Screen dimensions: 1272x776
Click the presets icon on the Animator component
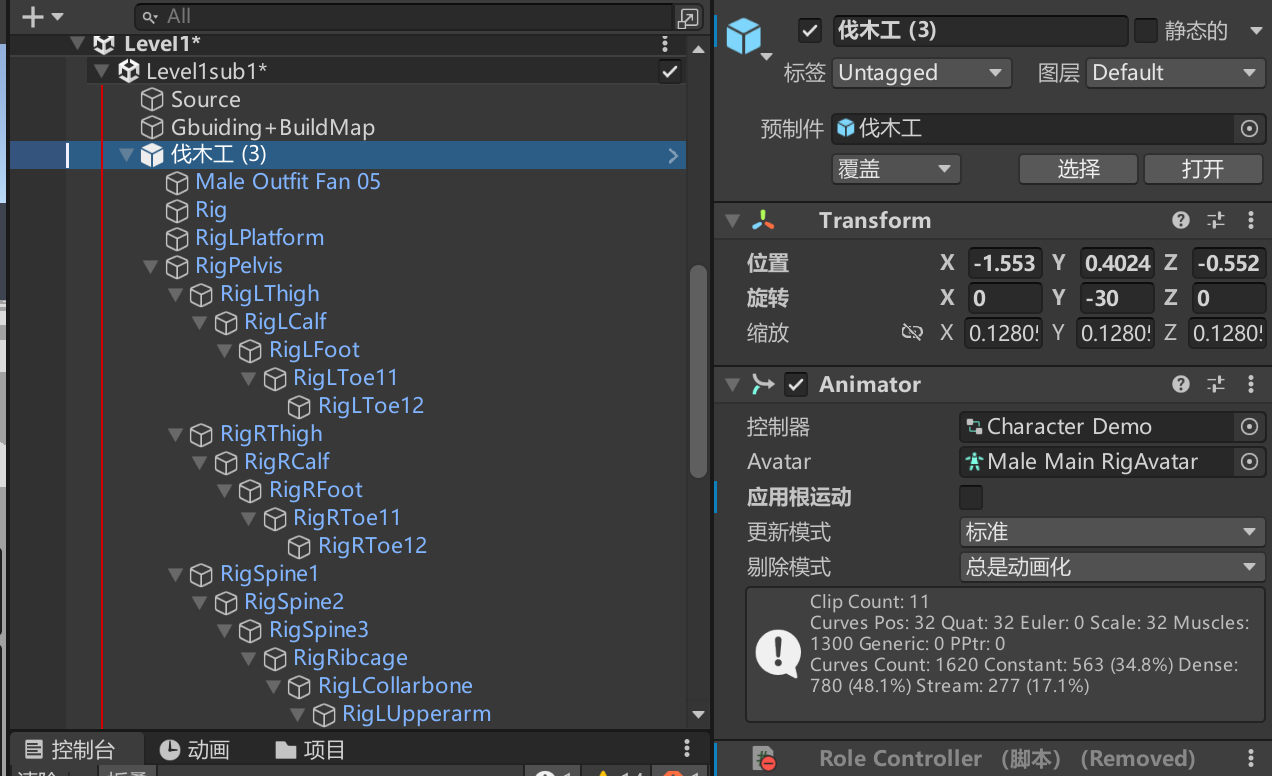pos(1215,384)
